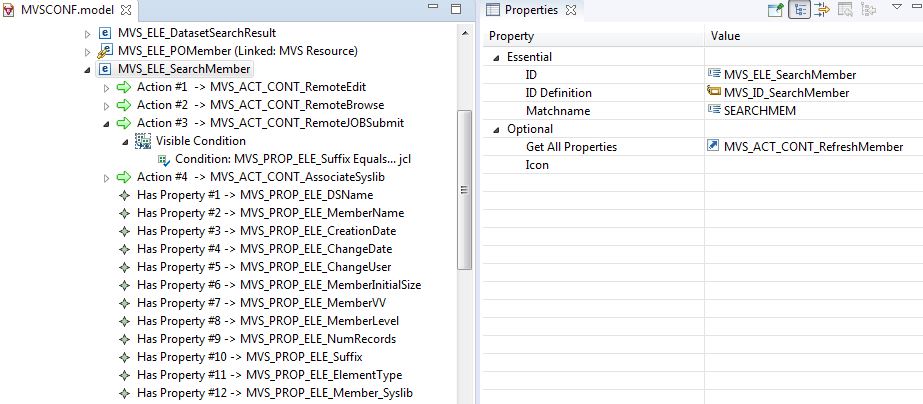This screenshot has height=404, width=923.
Task: Toggle Show Categories in Properties toolbar
Action: 799,9
